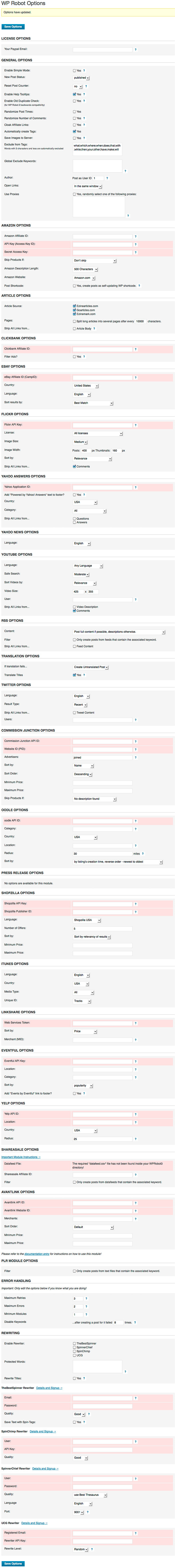Focus the Amazon Affiliate ID field
The height and width of the screenshot is (1568, 175).
102,236
